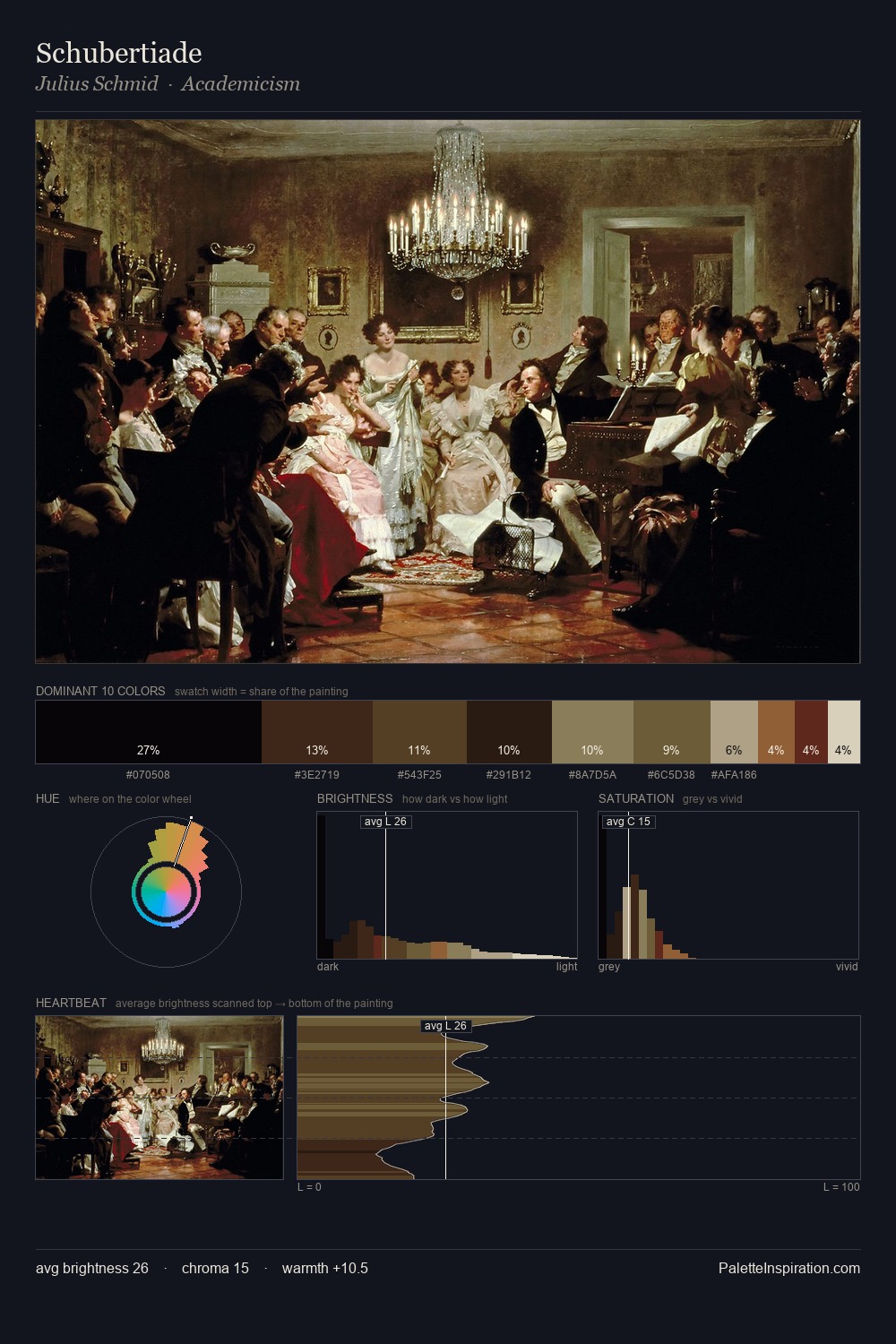Click the #8A7D5A olive-tan swatch
Image resolution: width=896 pixels, height=1344 pixels.
[592, 732]
